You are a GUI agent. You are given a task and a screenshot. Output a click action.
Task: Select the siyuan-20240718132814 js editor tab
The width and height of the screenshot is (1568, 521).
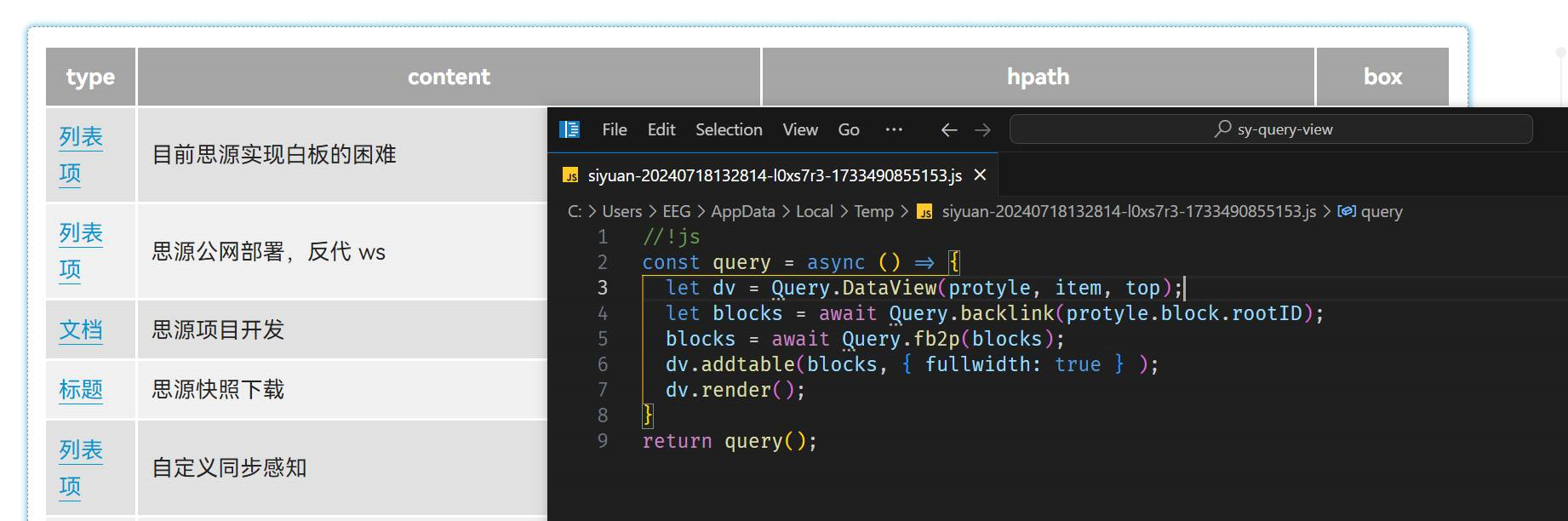pyautogui.click(x=773, y=175)
